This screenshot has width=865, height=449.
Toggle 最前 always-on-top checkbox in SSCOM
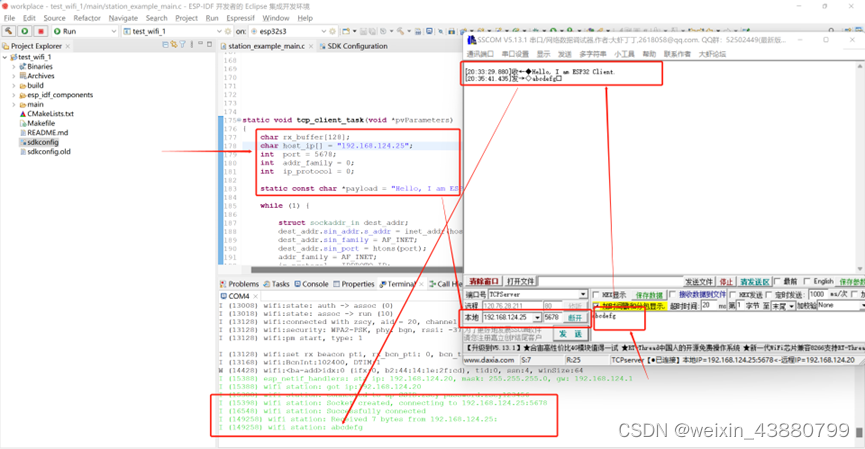pyautogui.click(x=778, y=281)
